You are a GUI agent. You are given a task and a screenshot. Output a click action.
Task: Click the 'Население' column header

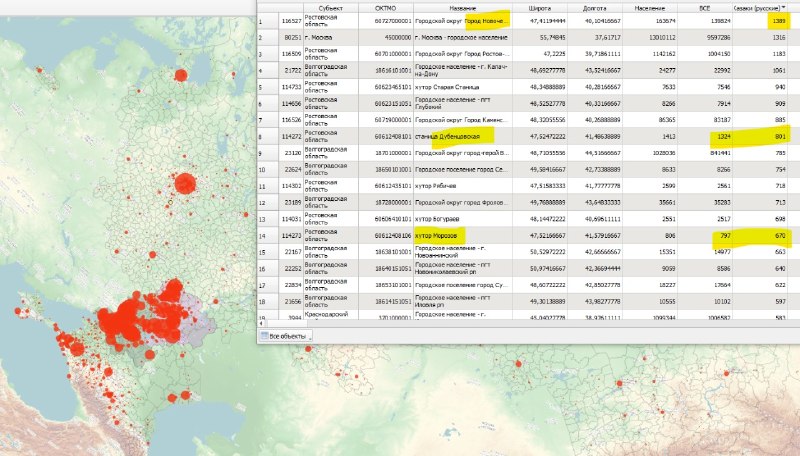[x=650, y=8]
